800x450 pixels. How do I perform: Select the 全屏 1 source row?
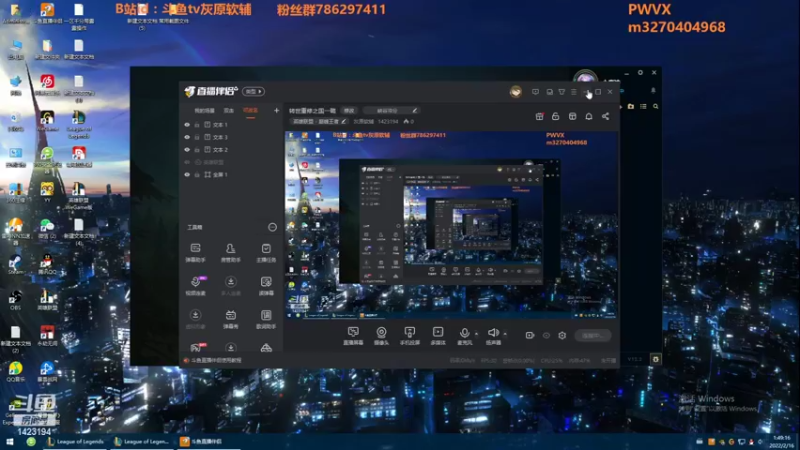(232, 174)
